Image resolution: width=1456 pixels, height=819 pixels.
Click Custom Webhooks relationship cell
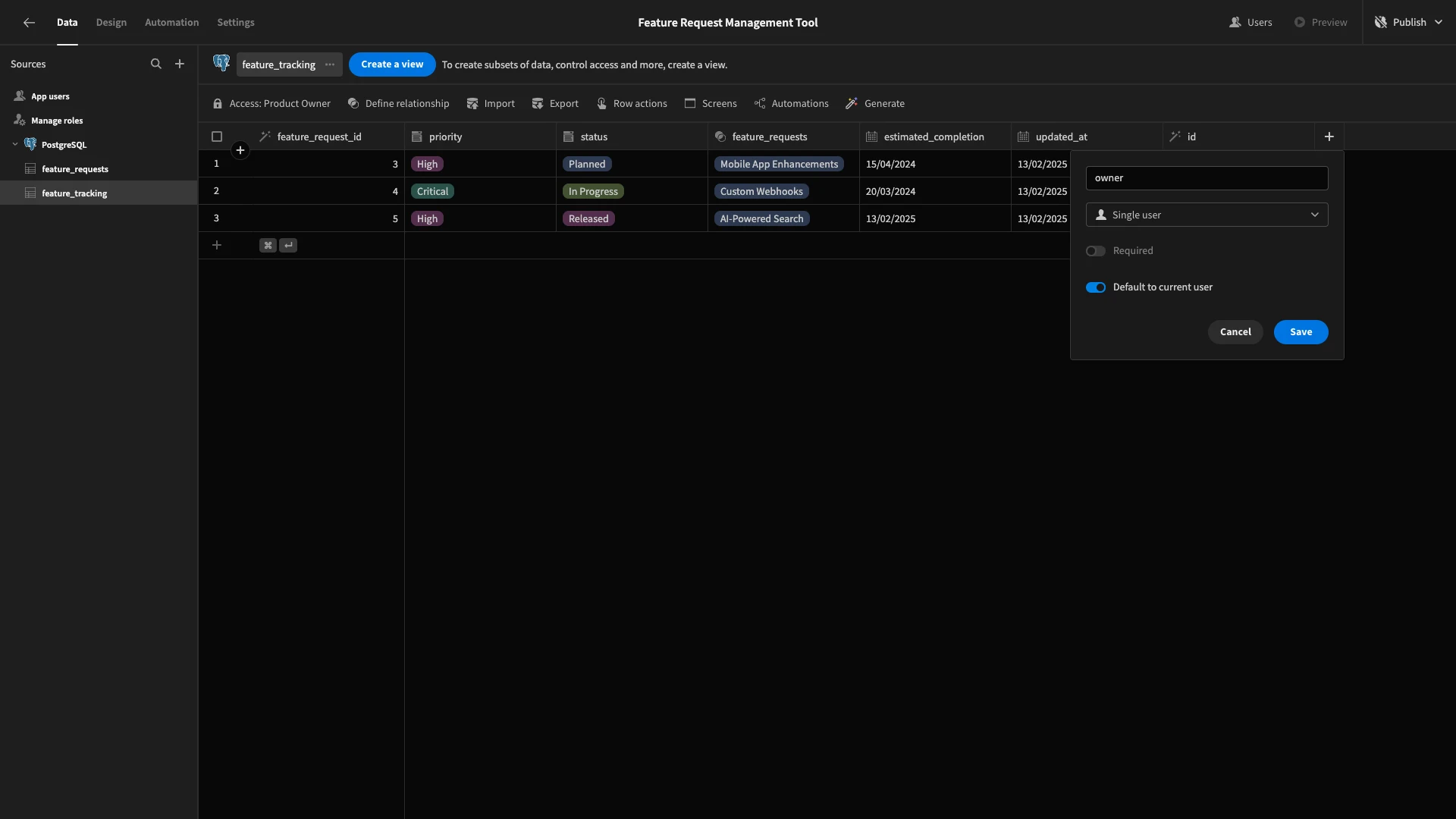[x=761, y=191]
